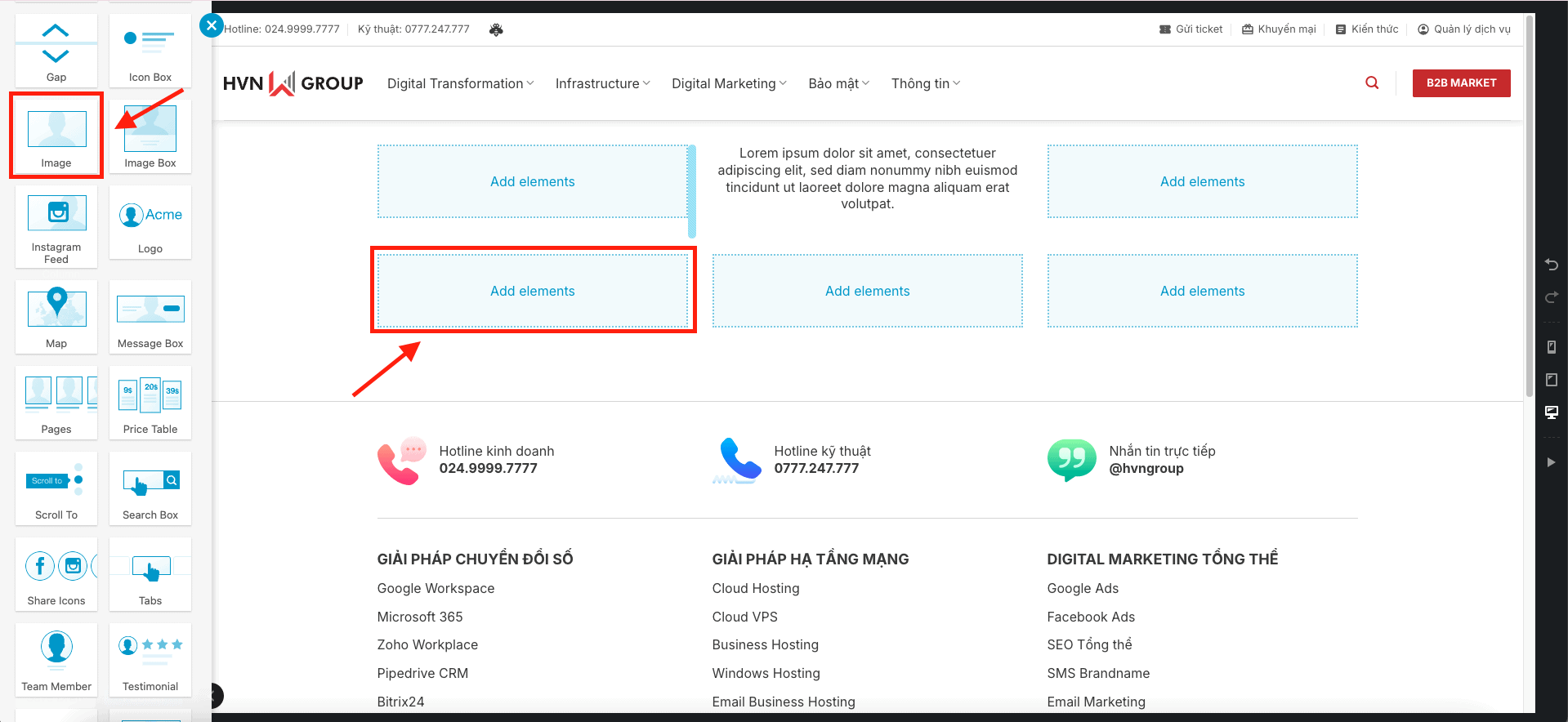Open the Thông tin menu

point(925,83)
